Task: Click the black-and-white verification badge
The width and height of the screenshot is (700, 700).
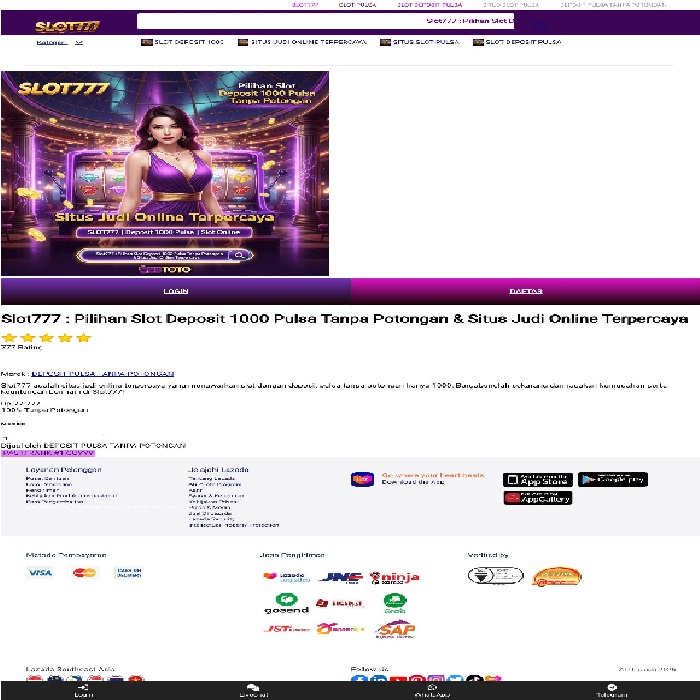Action: [x=496, y=575]
